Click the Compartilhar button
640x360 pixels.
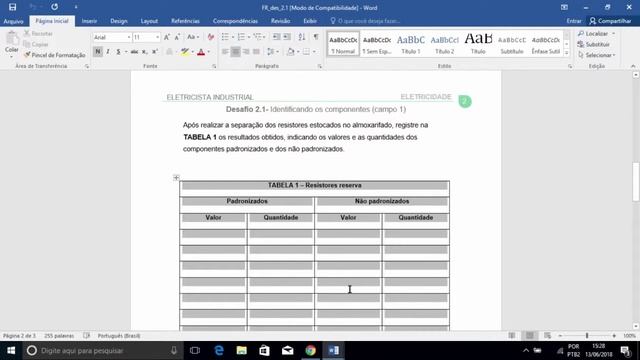(x=610, y=21)
